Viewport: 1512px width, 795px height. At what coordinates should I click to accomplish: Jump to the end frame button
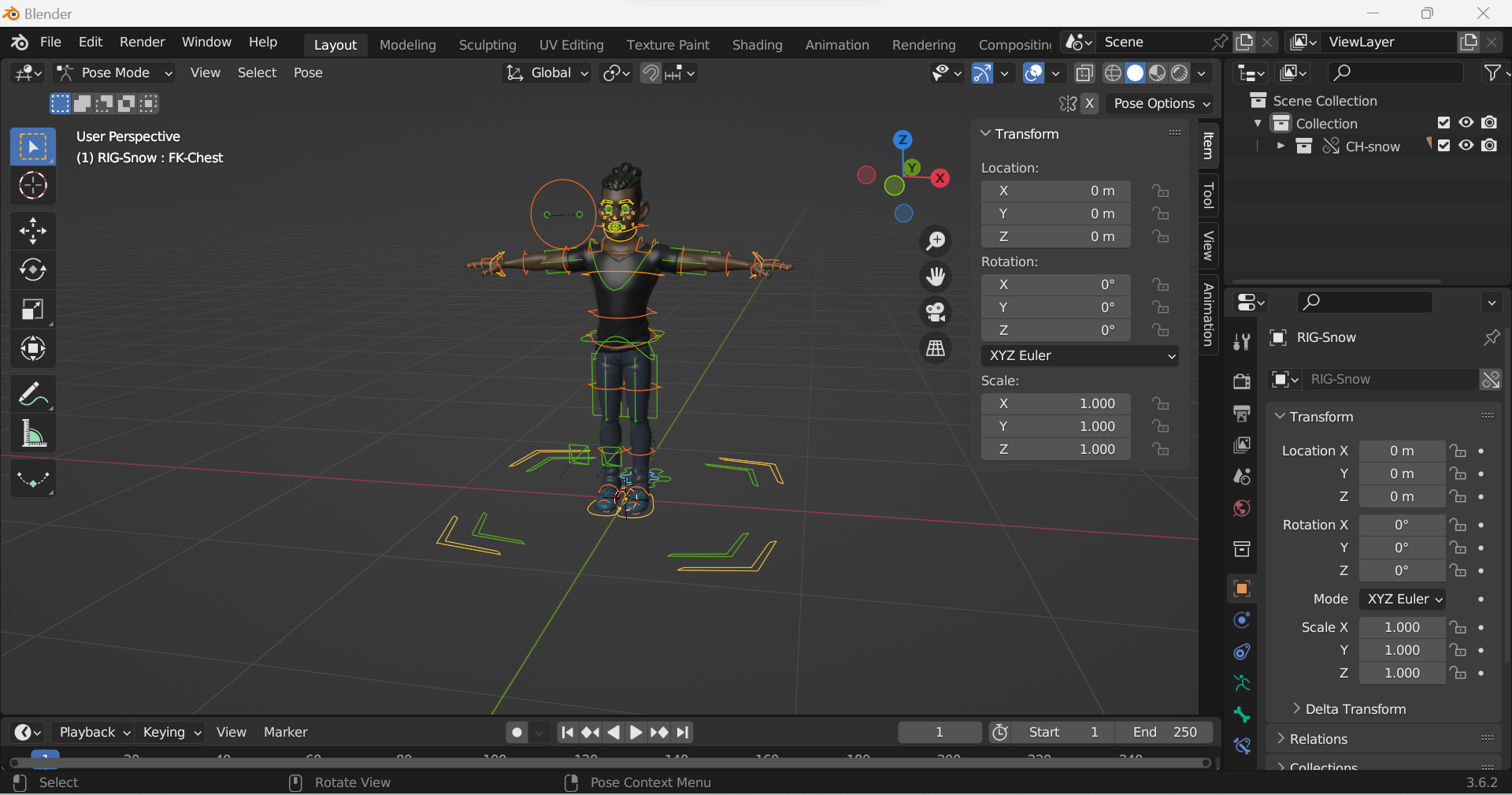[683, 732]
